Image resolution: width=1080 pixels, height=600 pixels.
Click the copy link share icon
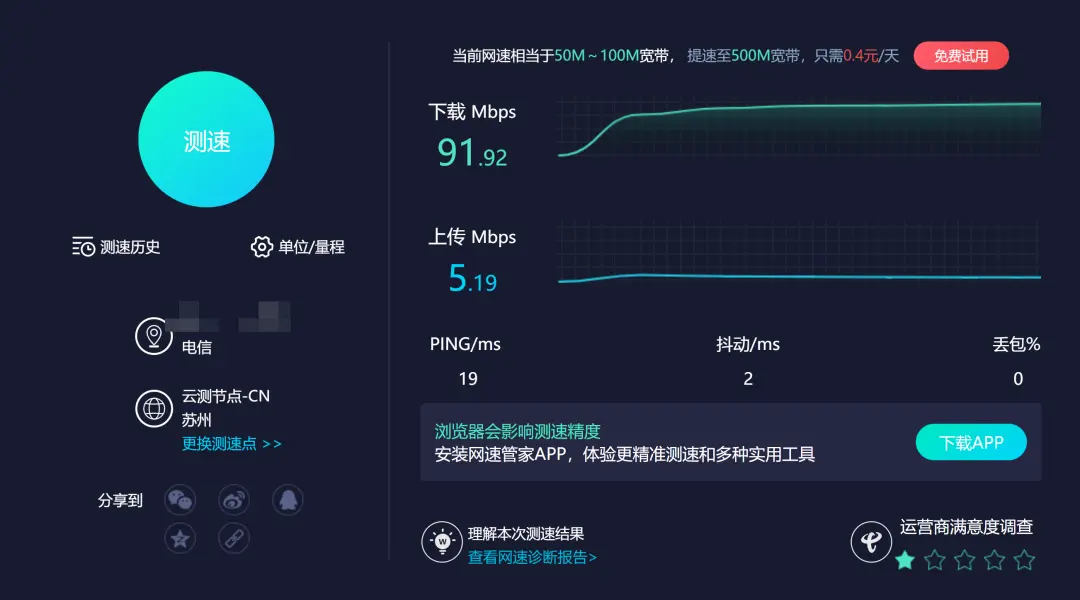233,538
